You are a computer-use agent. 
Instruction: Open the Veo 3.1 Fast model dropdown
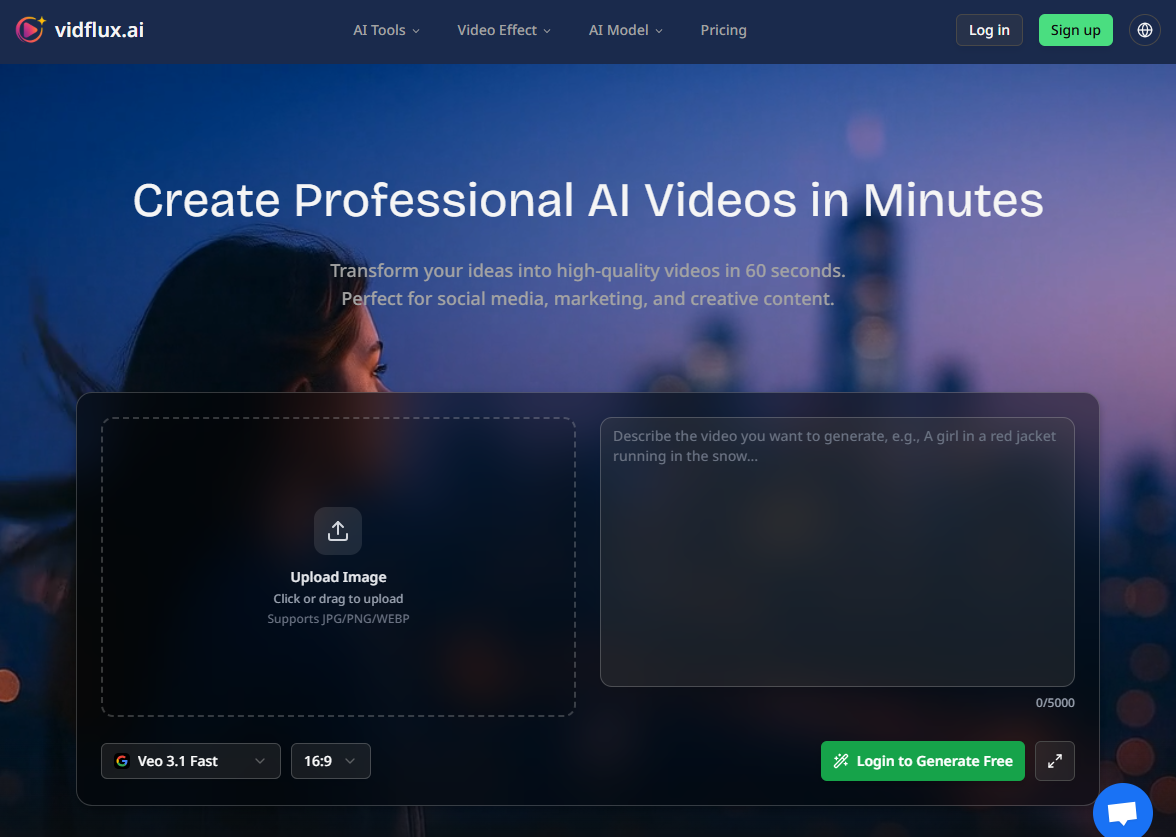[190, 761]
